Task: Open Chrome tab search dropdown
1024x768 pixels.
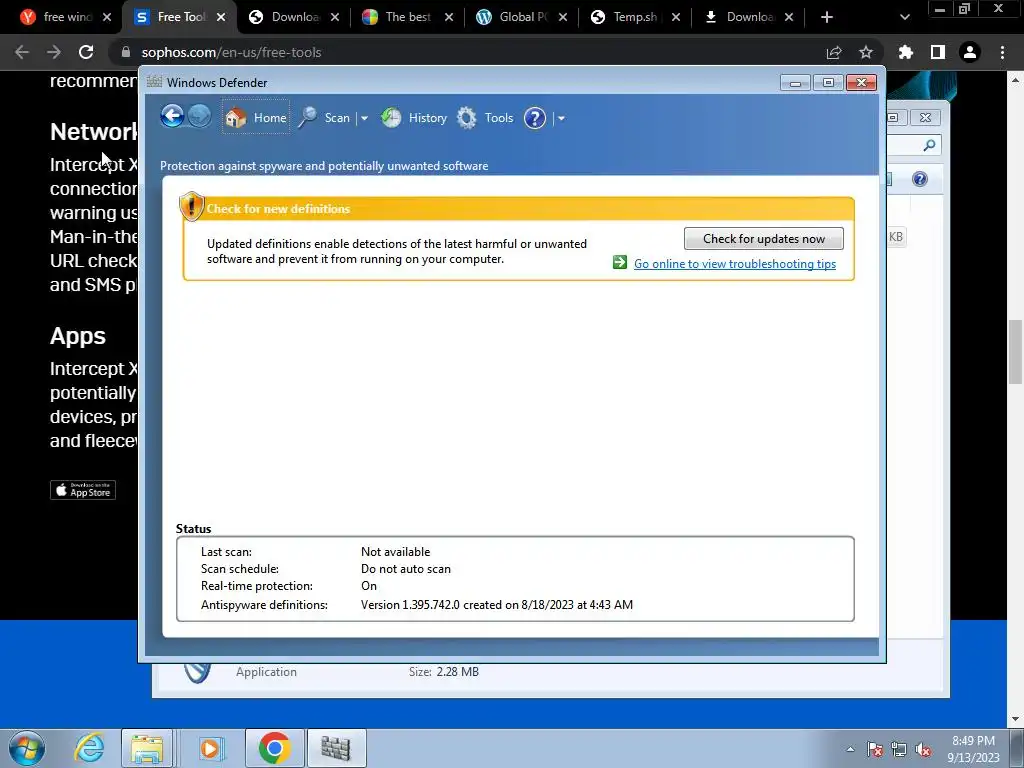Action: (904, 17)
